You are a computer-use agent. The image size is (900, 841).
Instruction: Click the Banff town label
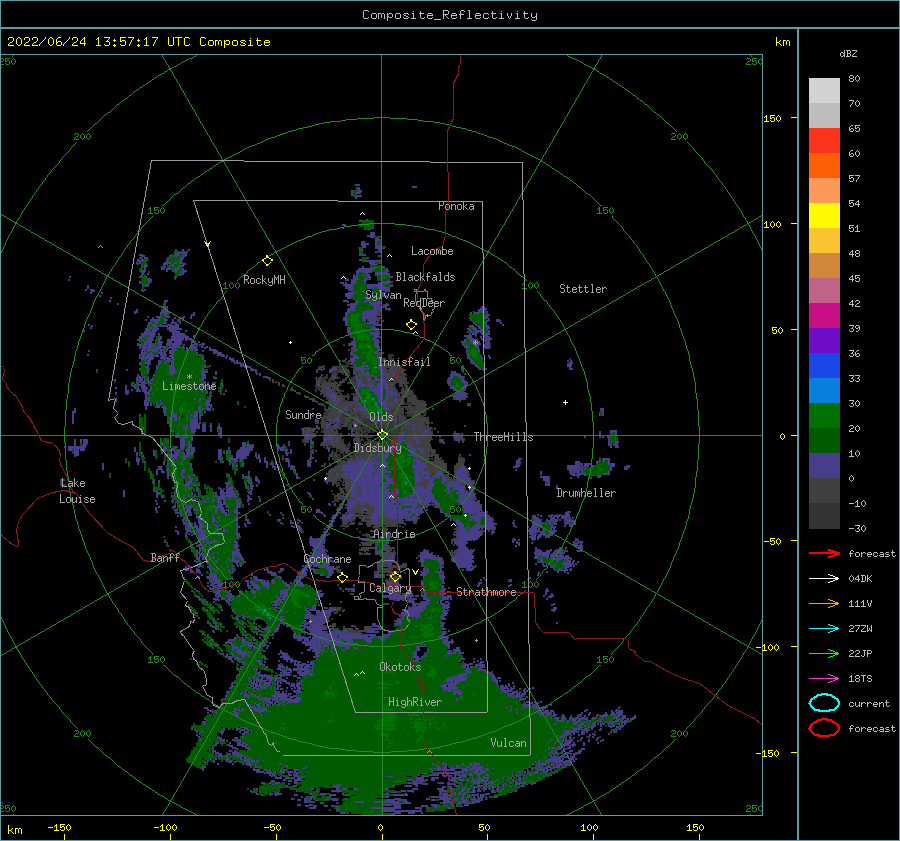coord(165,557)
